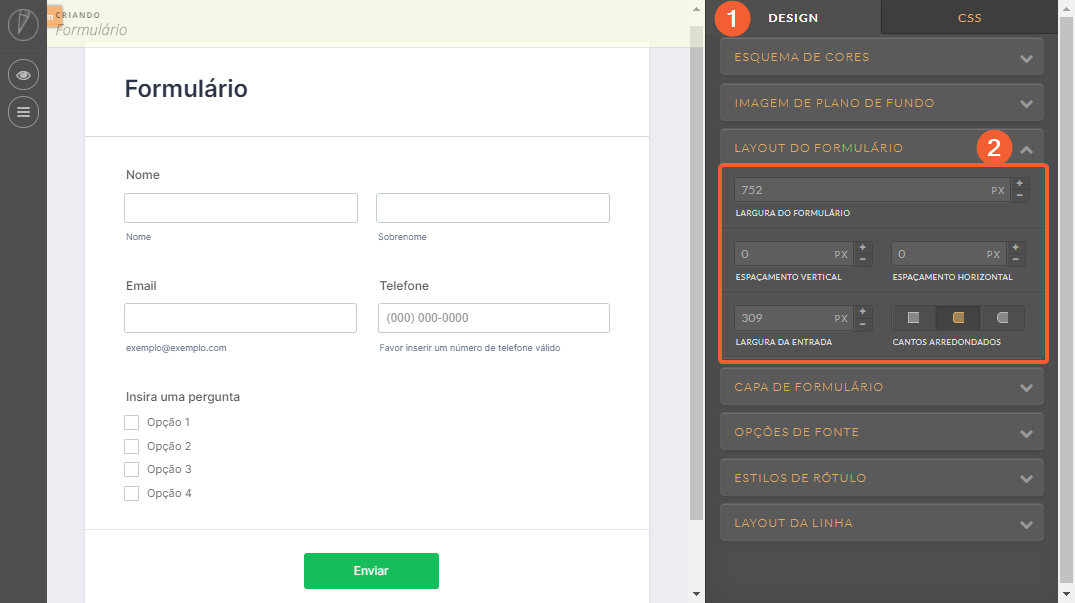Open the hamburger menu in the left sidebar
The height and width of the screenshot is (603, 1075).
pos(23,112)
